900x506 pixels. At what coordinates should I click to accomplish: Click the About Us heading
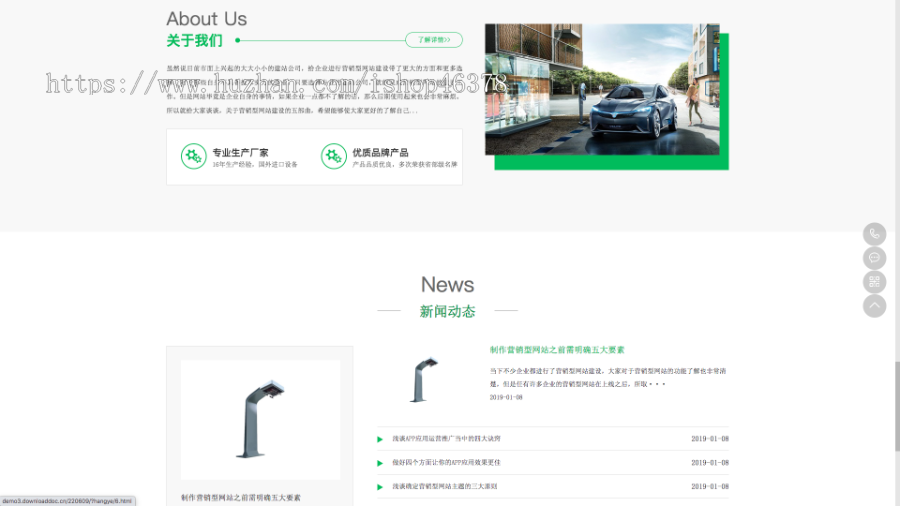(207, 19)
